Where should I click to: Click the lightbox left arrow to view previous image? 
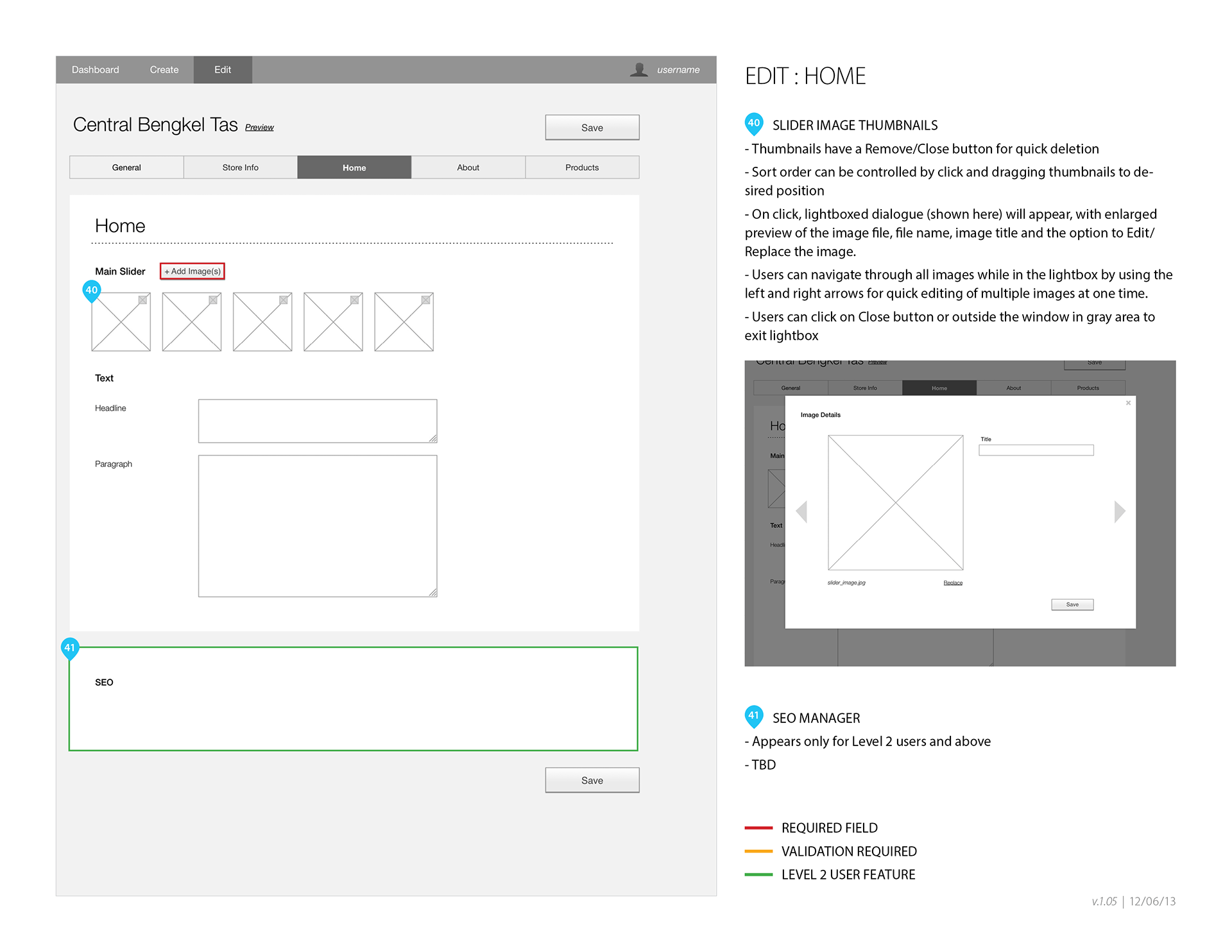click(x=801, y=511)
